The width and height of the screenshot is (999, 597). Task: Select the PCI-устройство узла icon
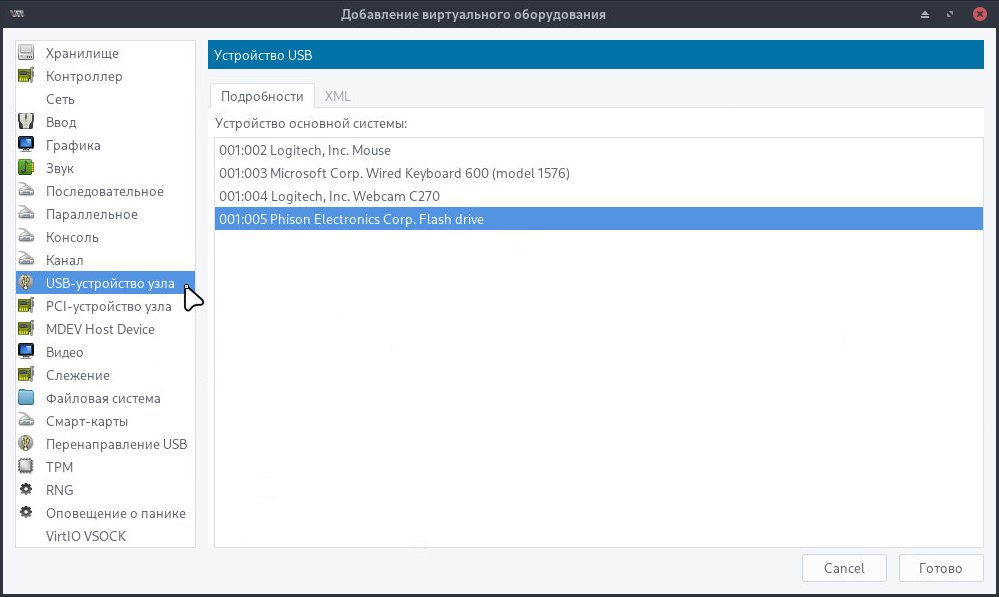pos(27,306)
